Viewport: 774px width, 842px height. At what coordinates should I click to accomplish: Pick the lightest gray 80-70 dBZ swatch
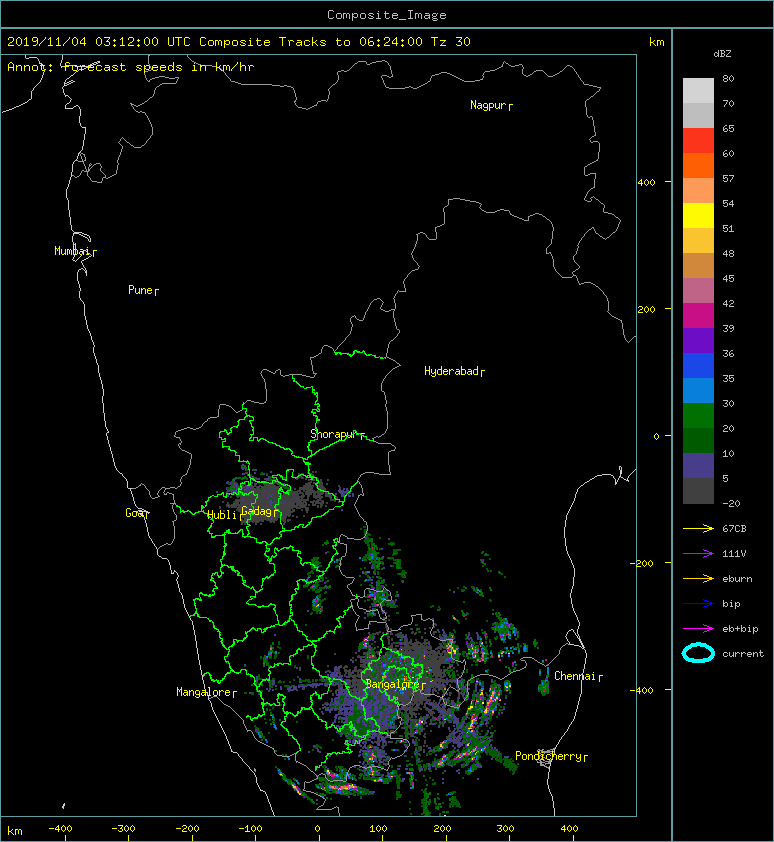click(x=698, y=91)
